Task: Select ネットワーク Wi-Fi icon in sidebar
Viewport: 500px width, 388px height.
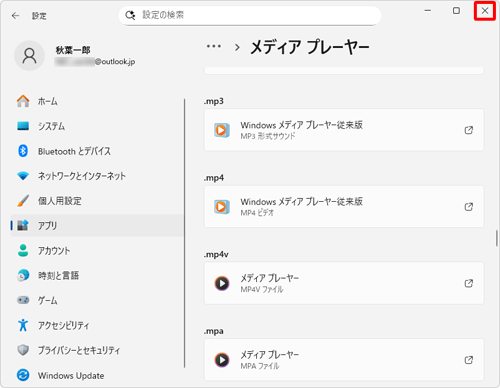Action: tap(23, 176)
